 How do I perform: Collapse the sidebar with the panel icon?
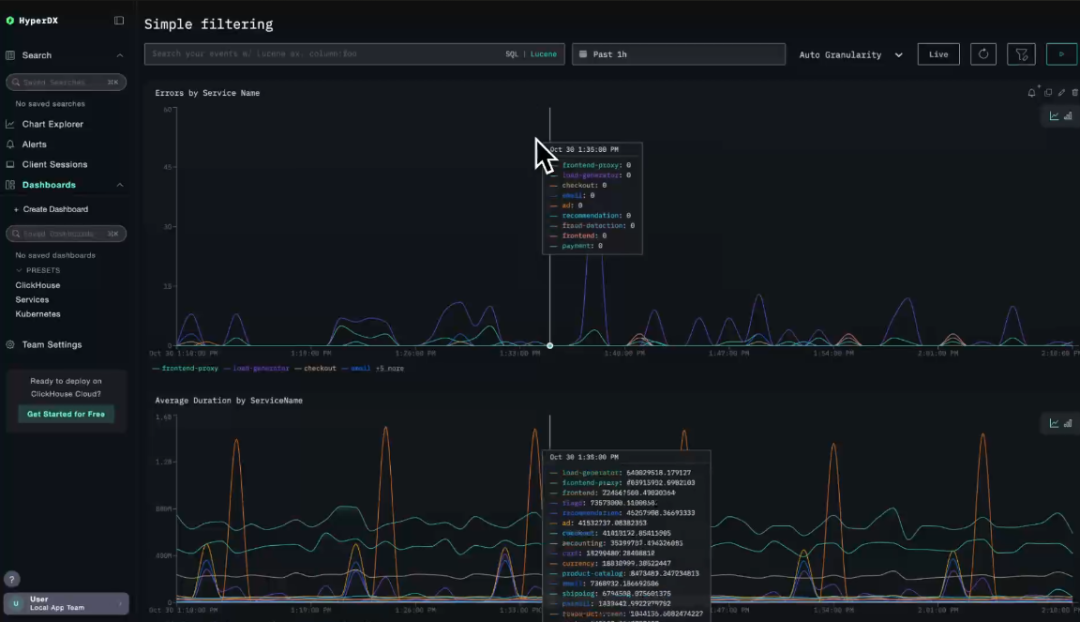coord(119,21)
